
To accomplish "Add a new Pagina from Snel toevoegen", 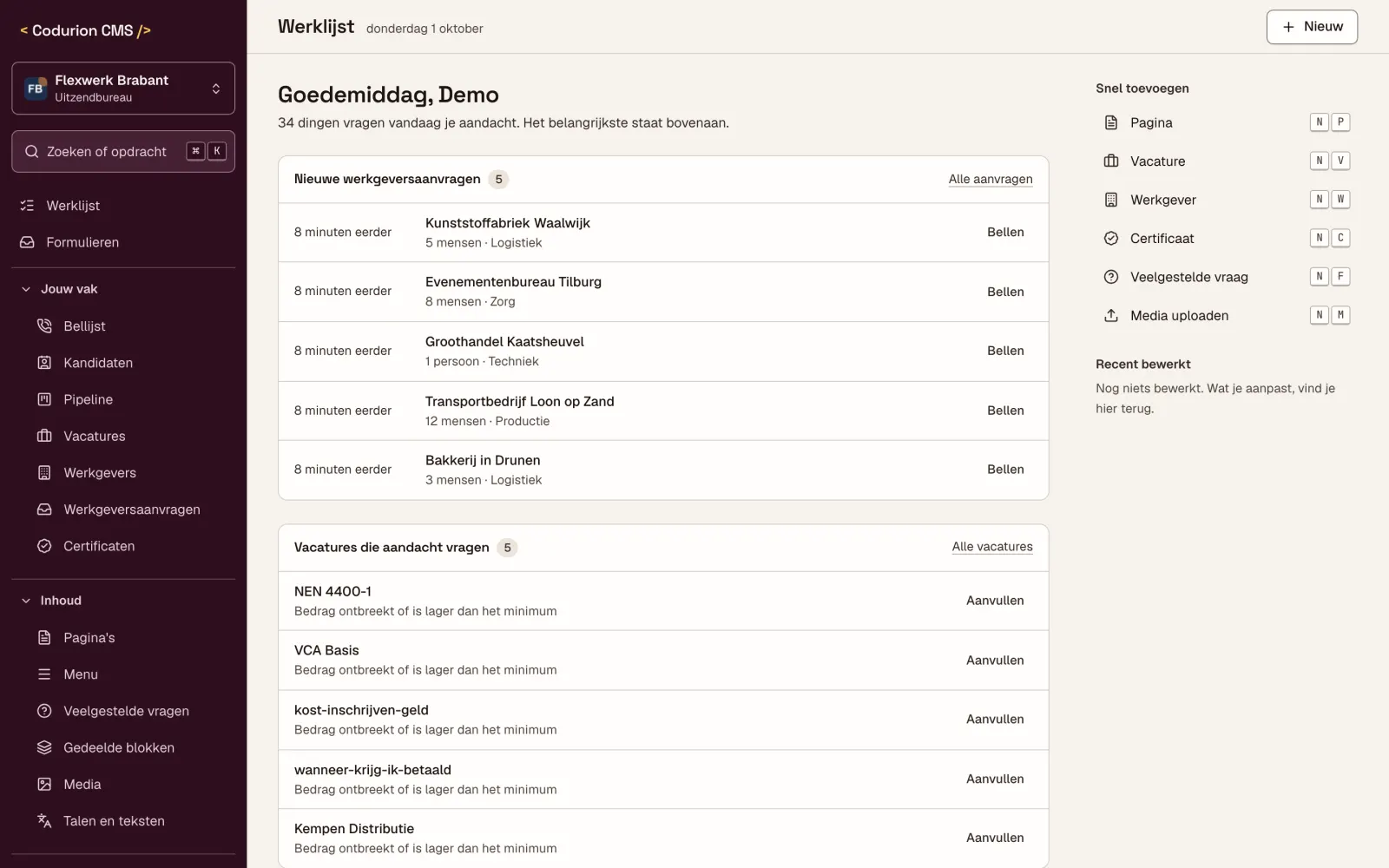I will tap(1226, 122).
